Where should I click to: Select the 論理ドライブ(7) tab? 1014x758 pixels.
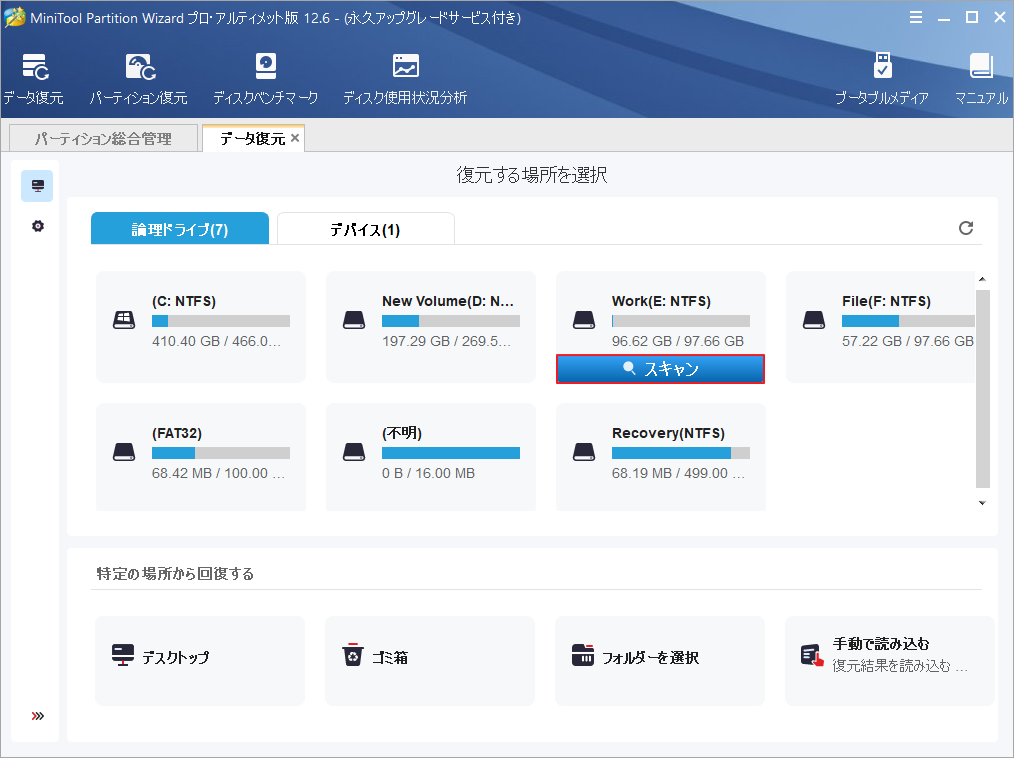coord(180,229)
